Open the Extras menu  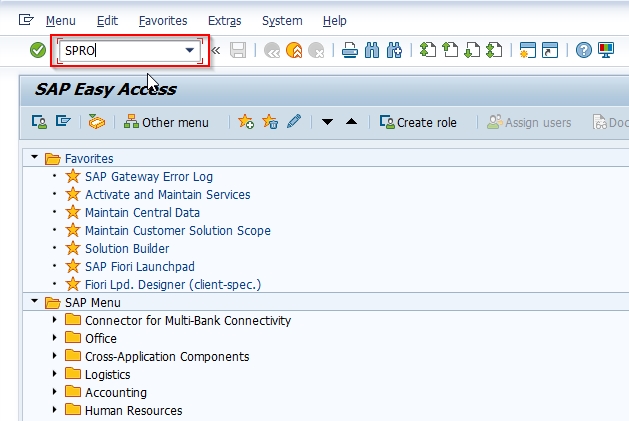click(225, 20)
